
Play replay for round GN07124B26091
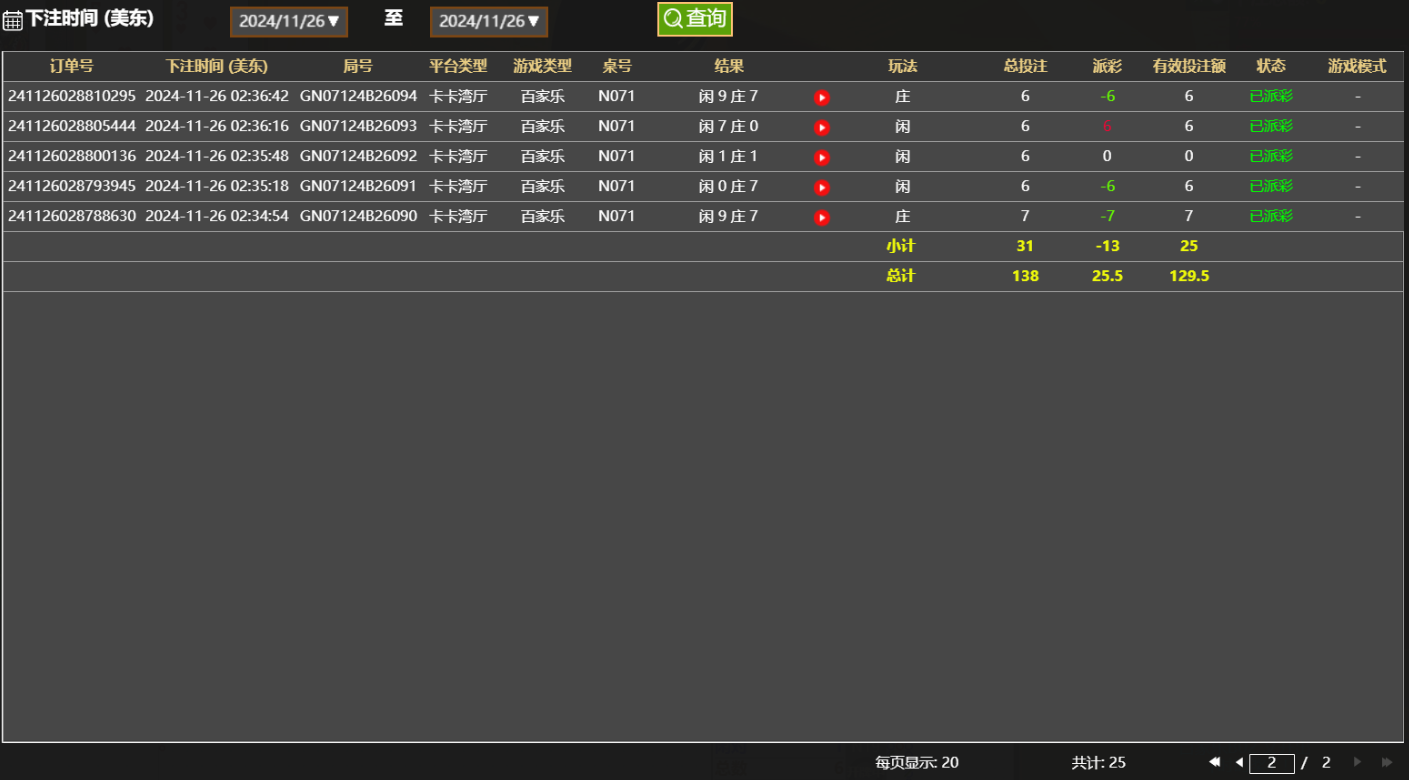[822, 188]
